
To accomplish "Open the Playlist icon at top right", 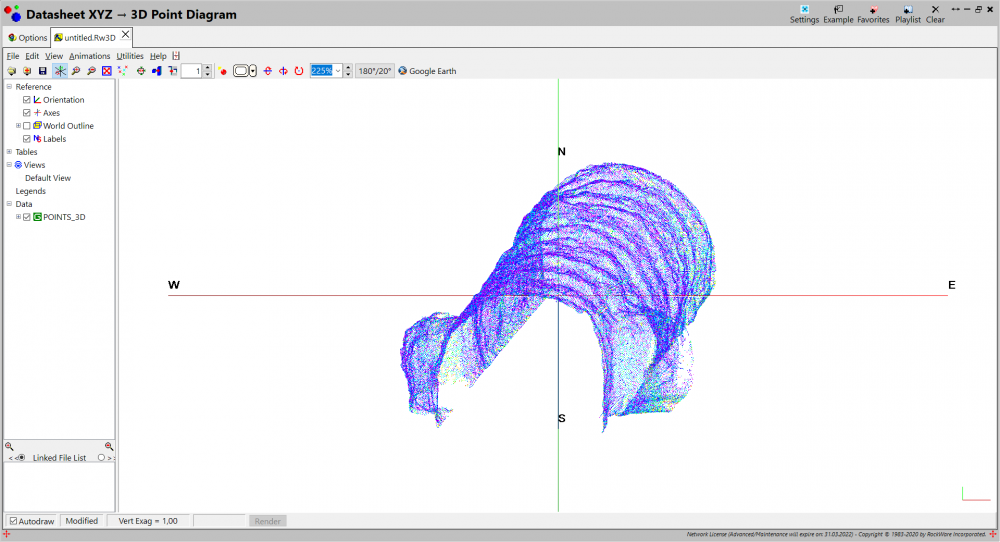I will (908, 14).
